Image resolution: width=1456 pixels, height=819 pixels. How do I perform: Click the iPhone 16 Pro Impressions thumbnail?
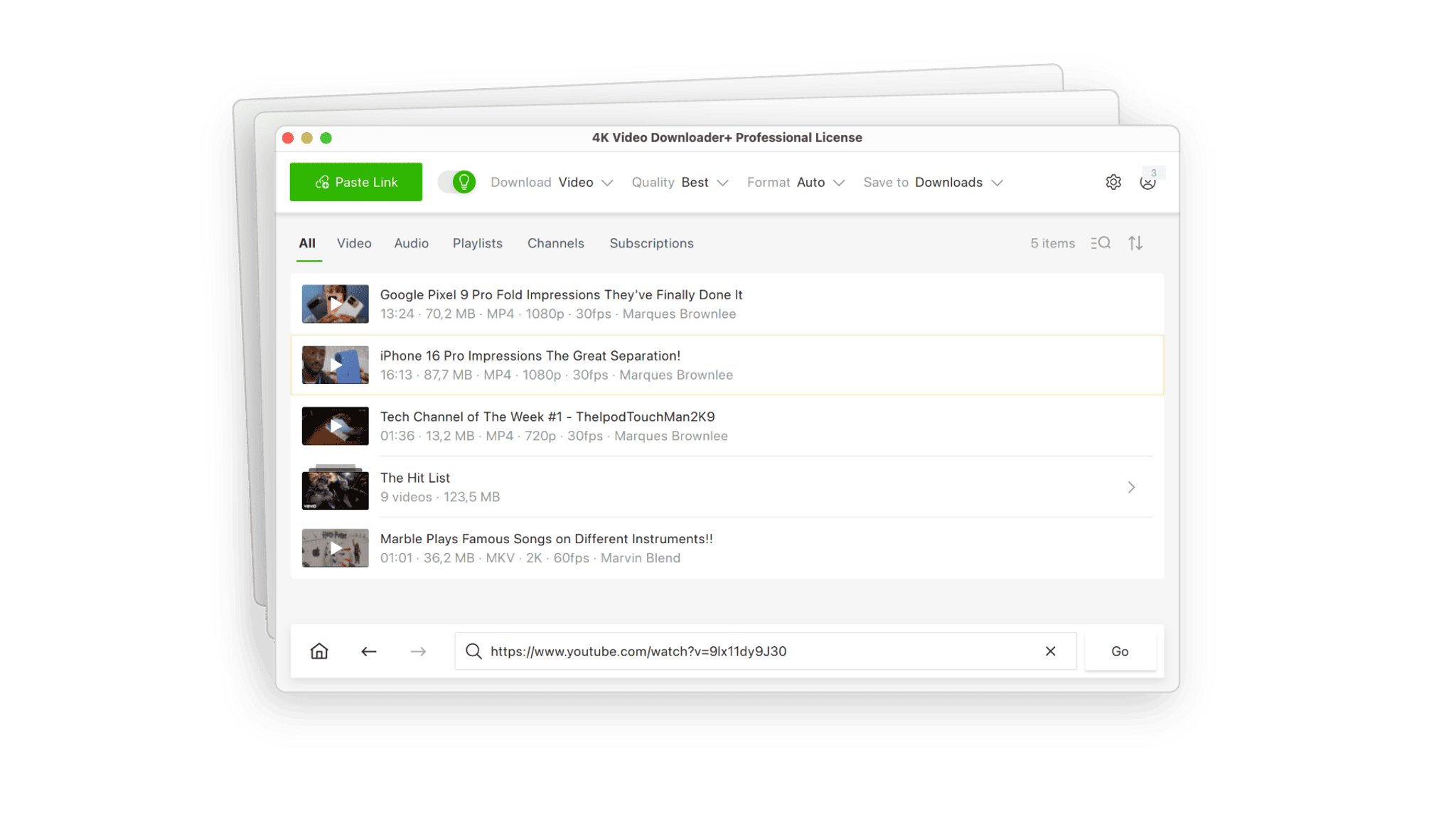pyautogui.click(x=335, y=365)
